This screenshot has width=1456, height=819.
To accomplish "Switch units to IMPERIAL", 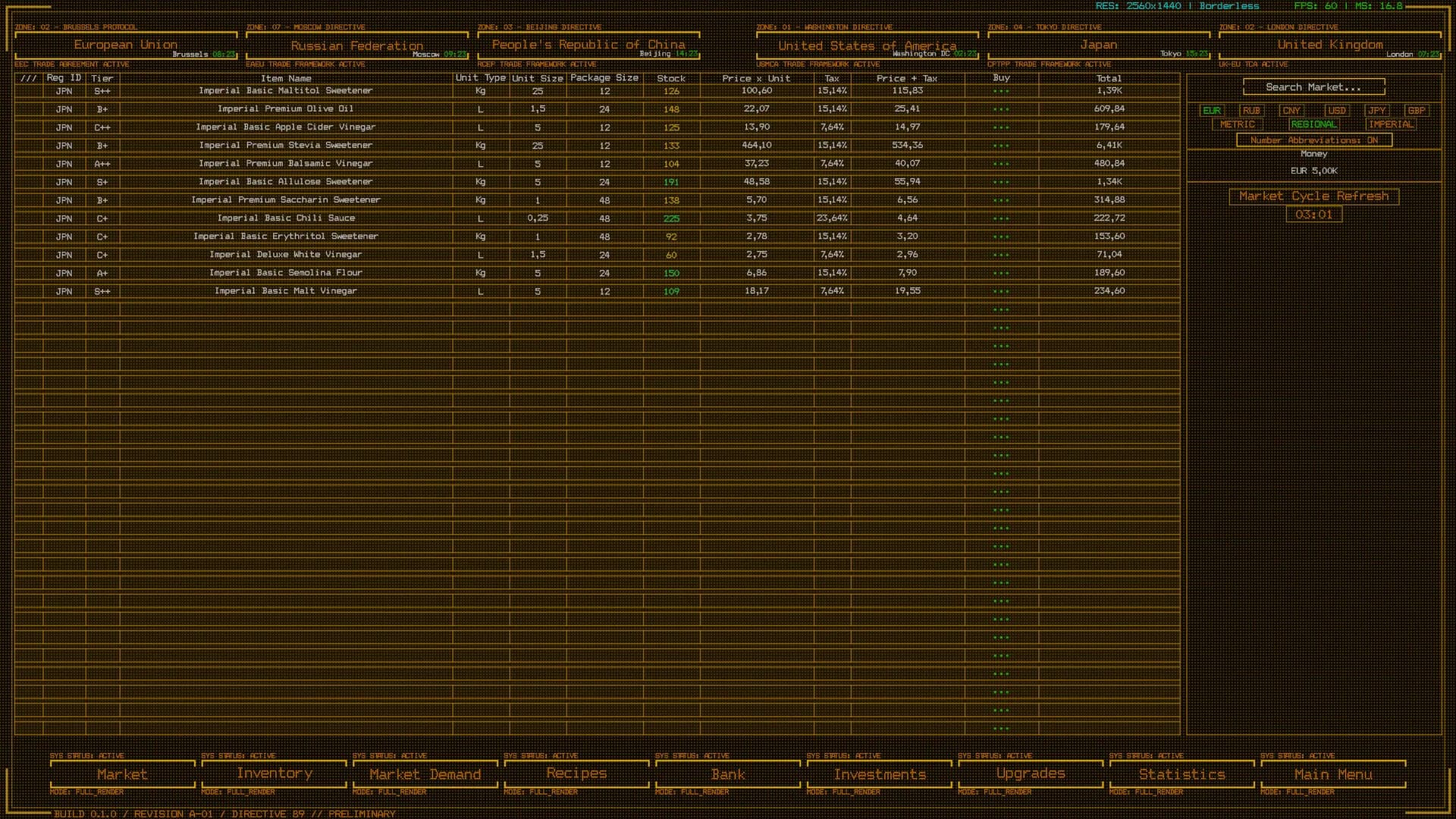I will [x=1391, y=124].
